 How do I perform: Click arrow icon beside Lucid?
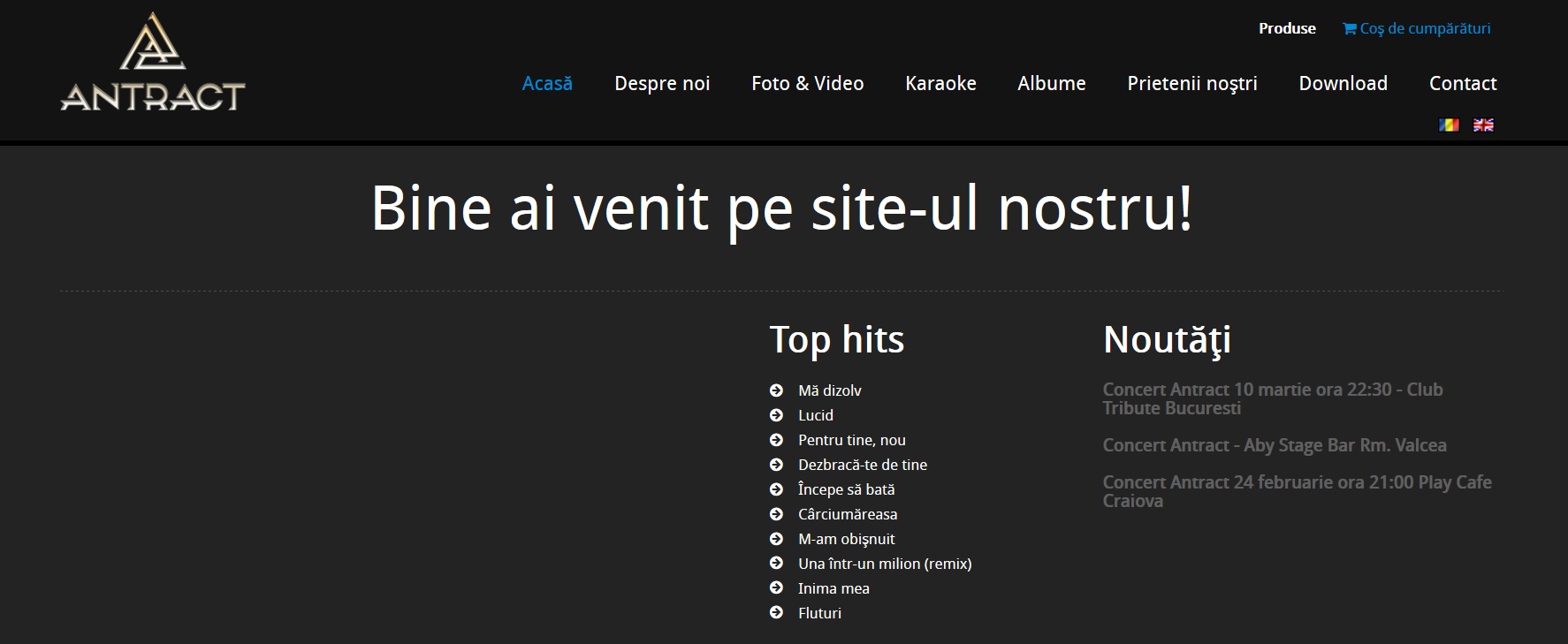pyautogui.click(x=776, y=415)
